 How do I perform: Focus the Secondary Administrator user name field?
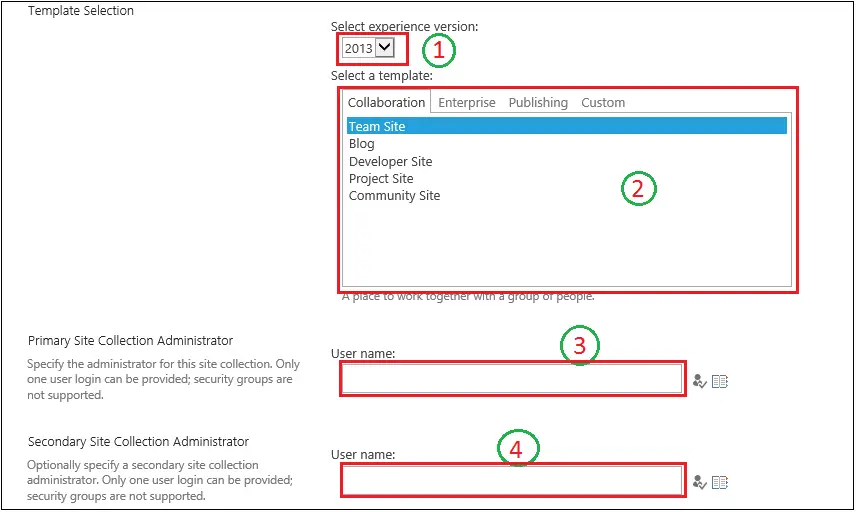click(x=512, y=480)
